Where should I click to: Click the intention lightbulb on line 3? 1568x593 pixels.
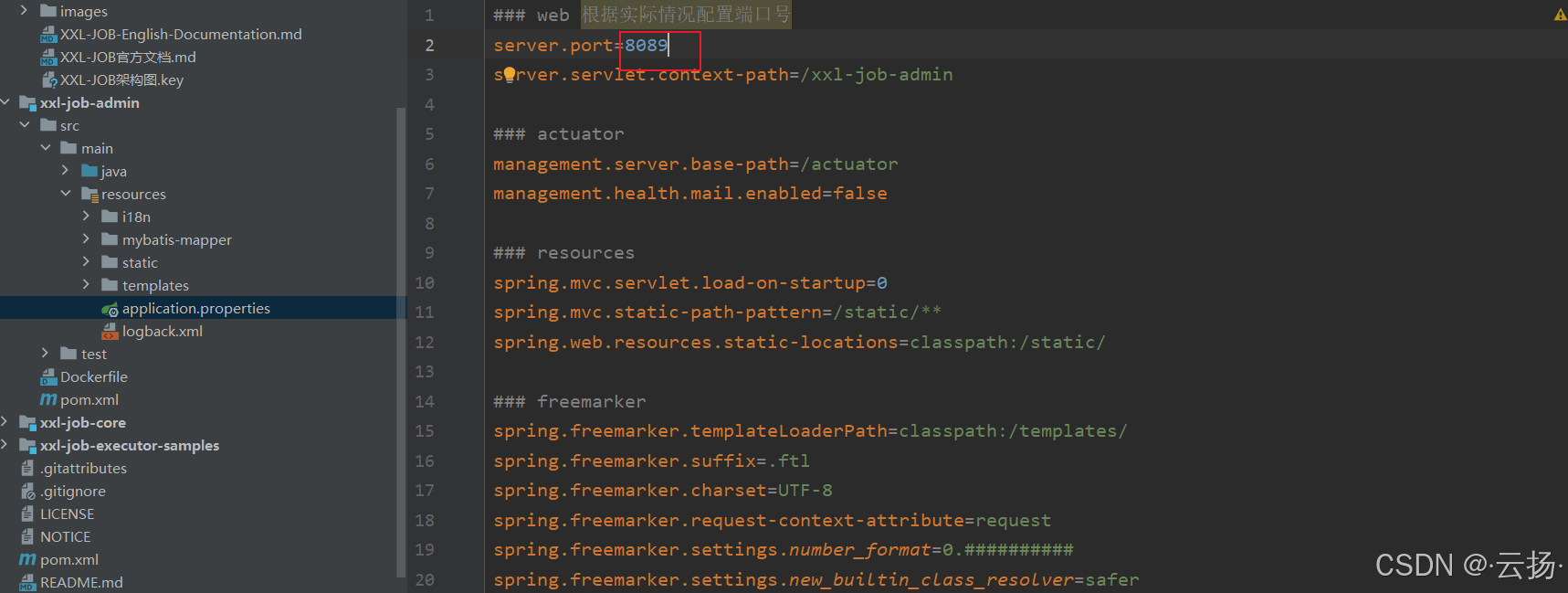510,75
